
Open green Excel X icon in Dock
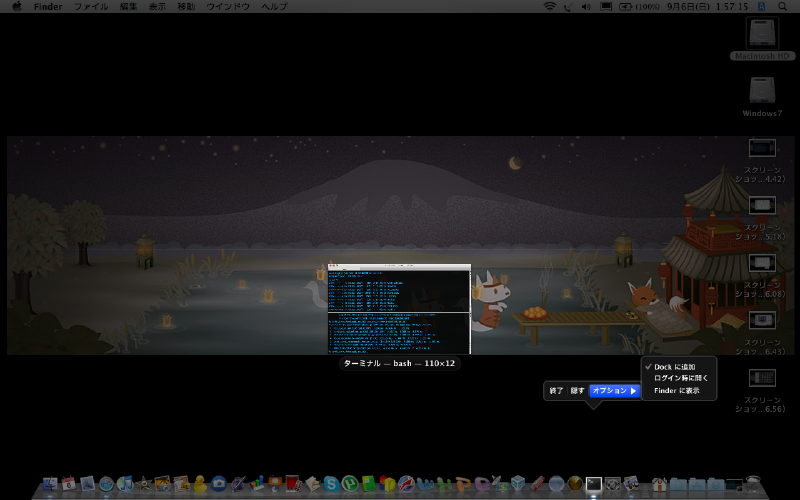[x=444, y=483]
